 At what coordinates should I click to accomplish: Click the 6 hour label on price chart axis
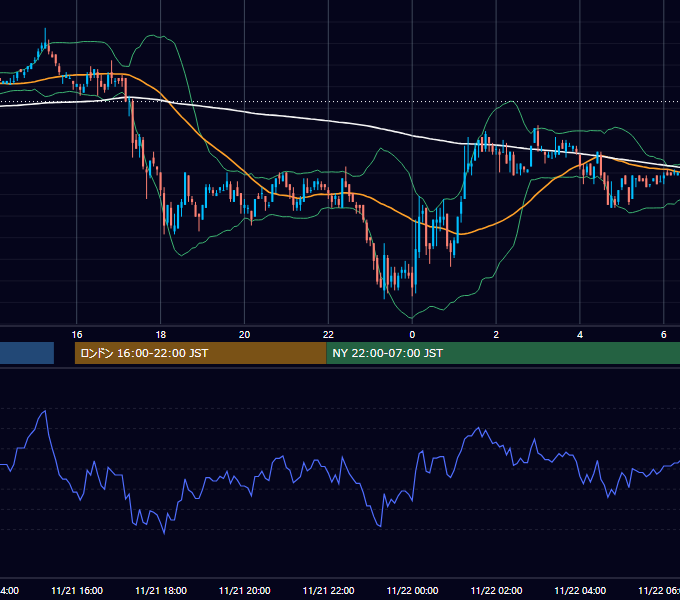(x=664, y=335)
